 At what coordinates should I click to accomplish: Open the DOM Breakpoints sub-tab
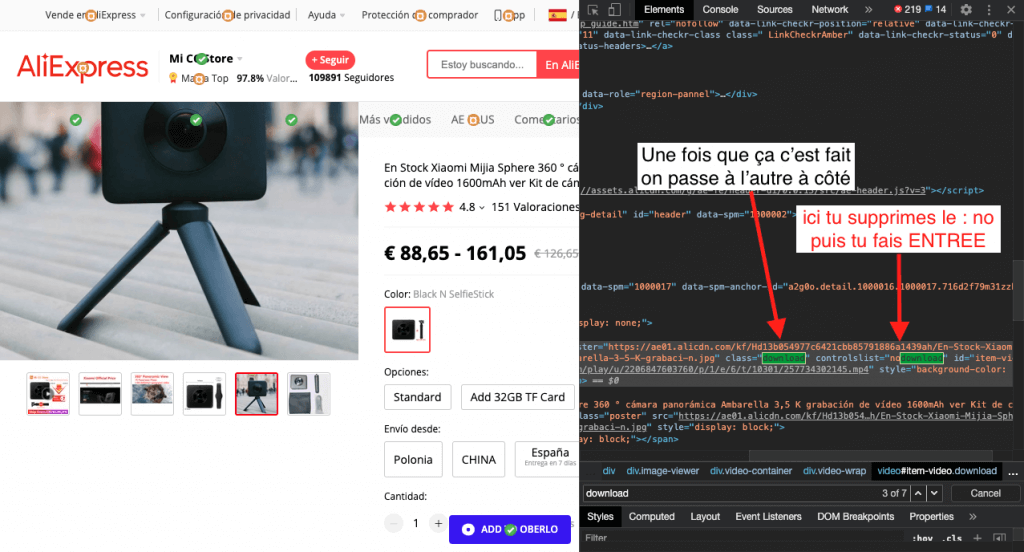(x=856, y=516)
